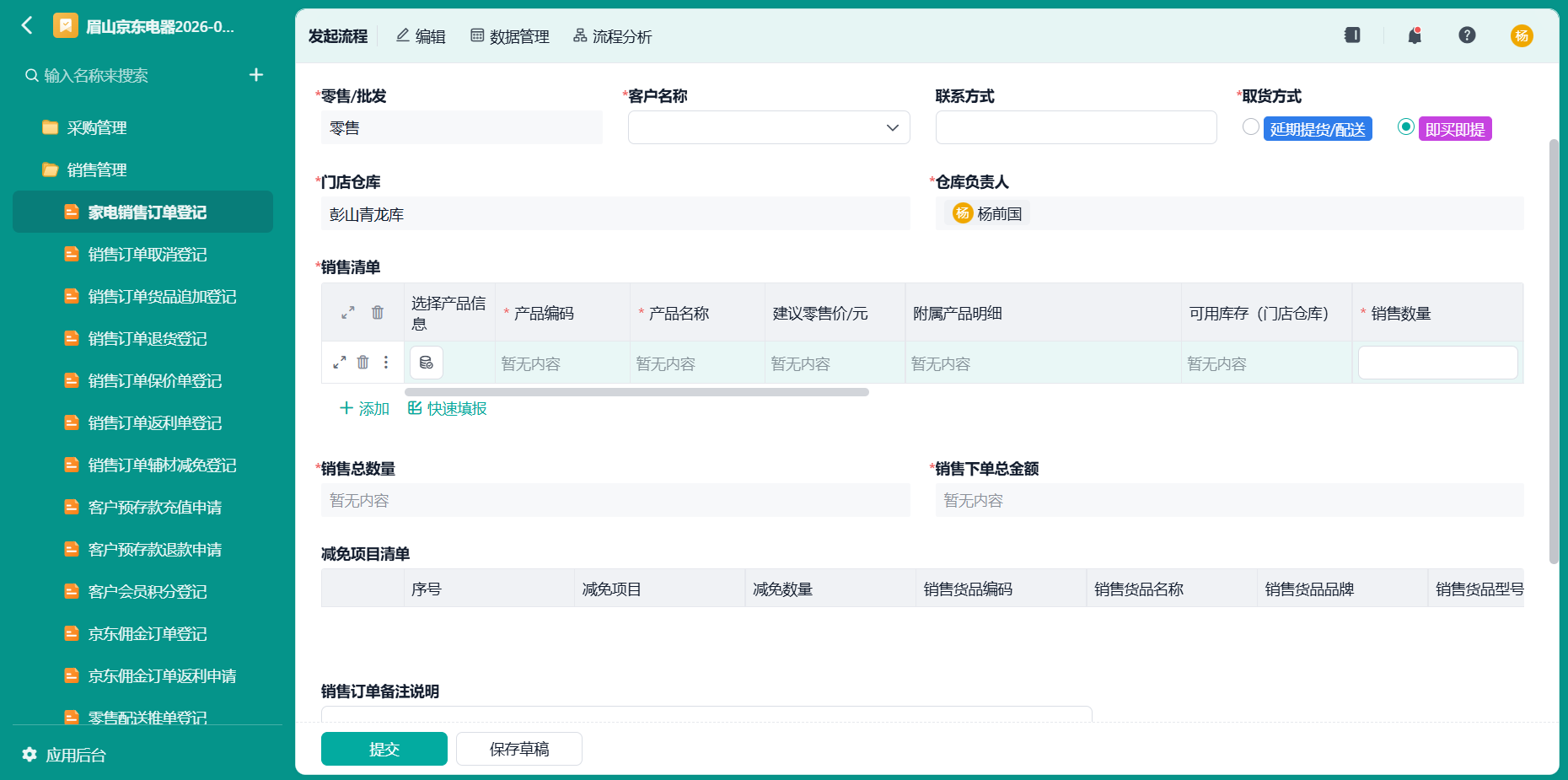Click horizontal scrollbar under 销售清单 table
This screenshot has width=1568, height=780.
(x=636, y=392)
